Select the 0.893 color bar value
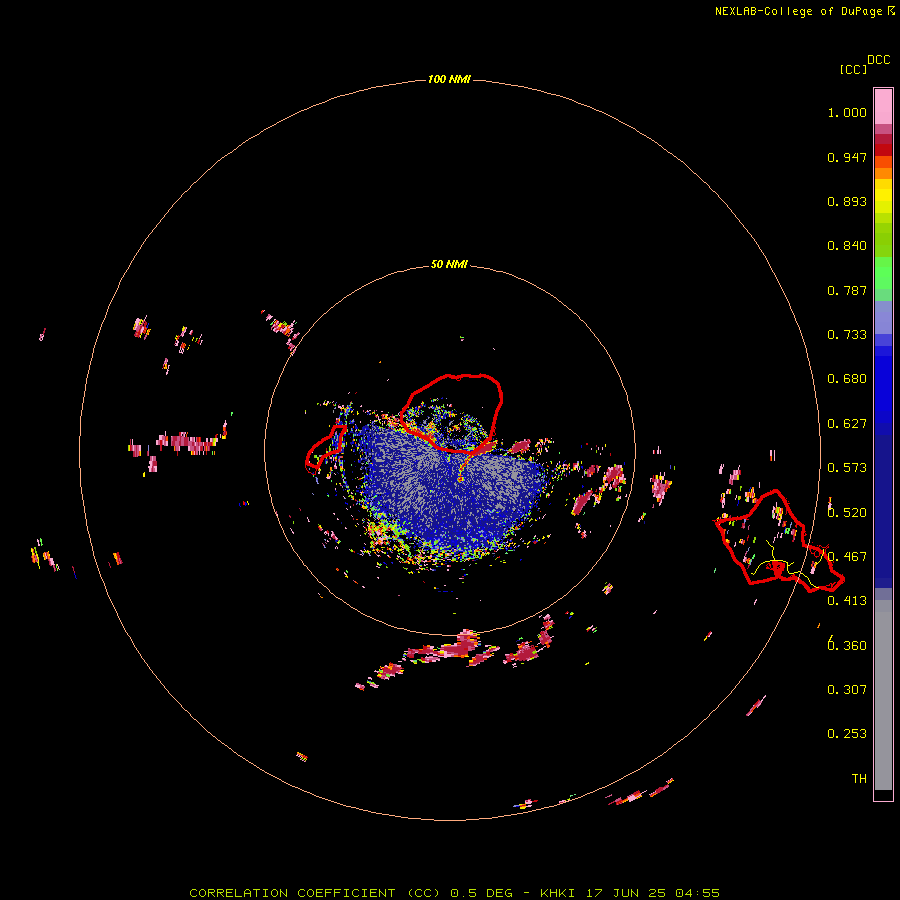 point(847,201)
